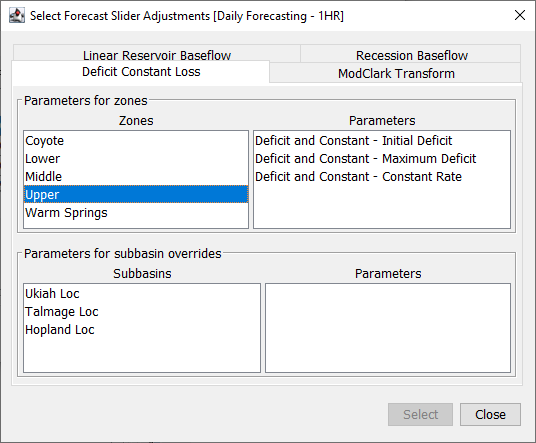The height and width of the screenshot is (443, 536).
Task: Select Coyote in the Zones list
Action: click(136, 141)
